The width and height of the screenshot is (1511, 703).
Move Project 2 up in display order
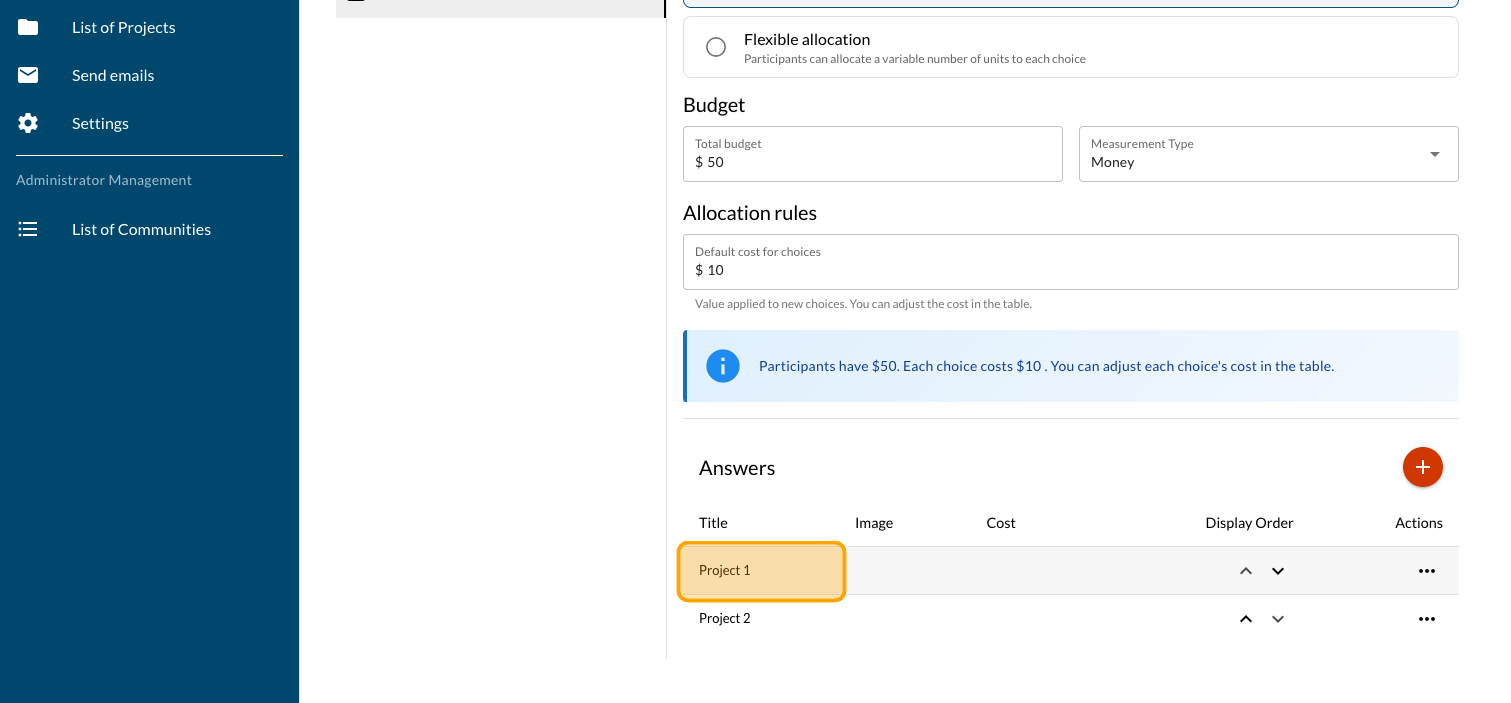[x=1246, y=619]
